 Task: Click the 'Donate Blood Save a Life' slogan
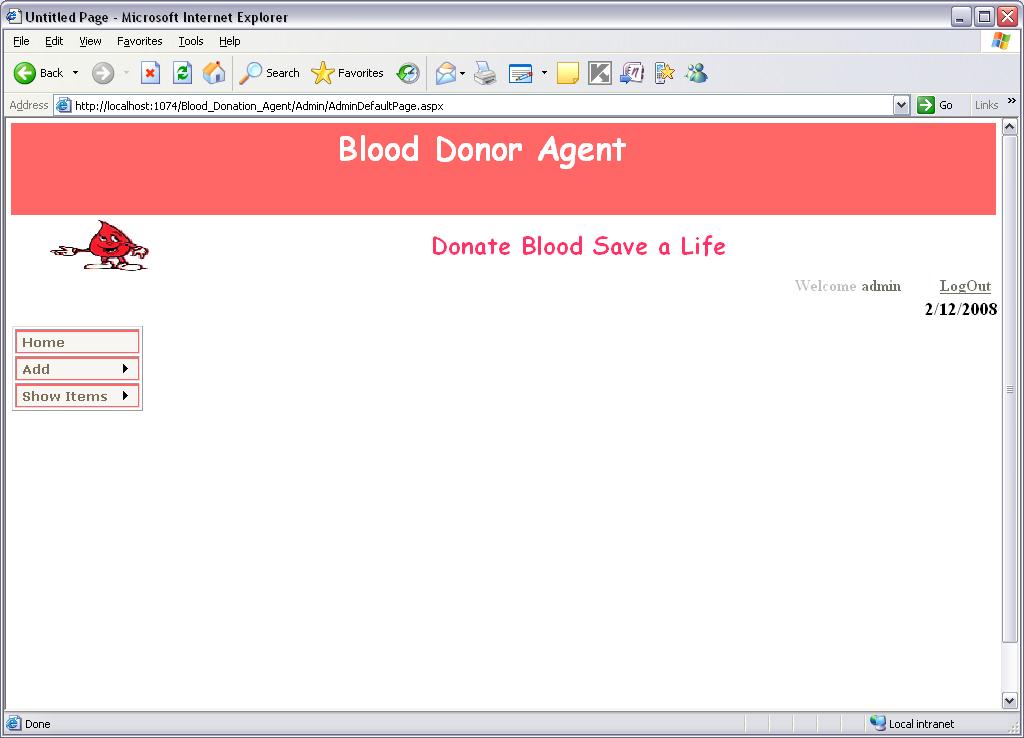(579, 246)
